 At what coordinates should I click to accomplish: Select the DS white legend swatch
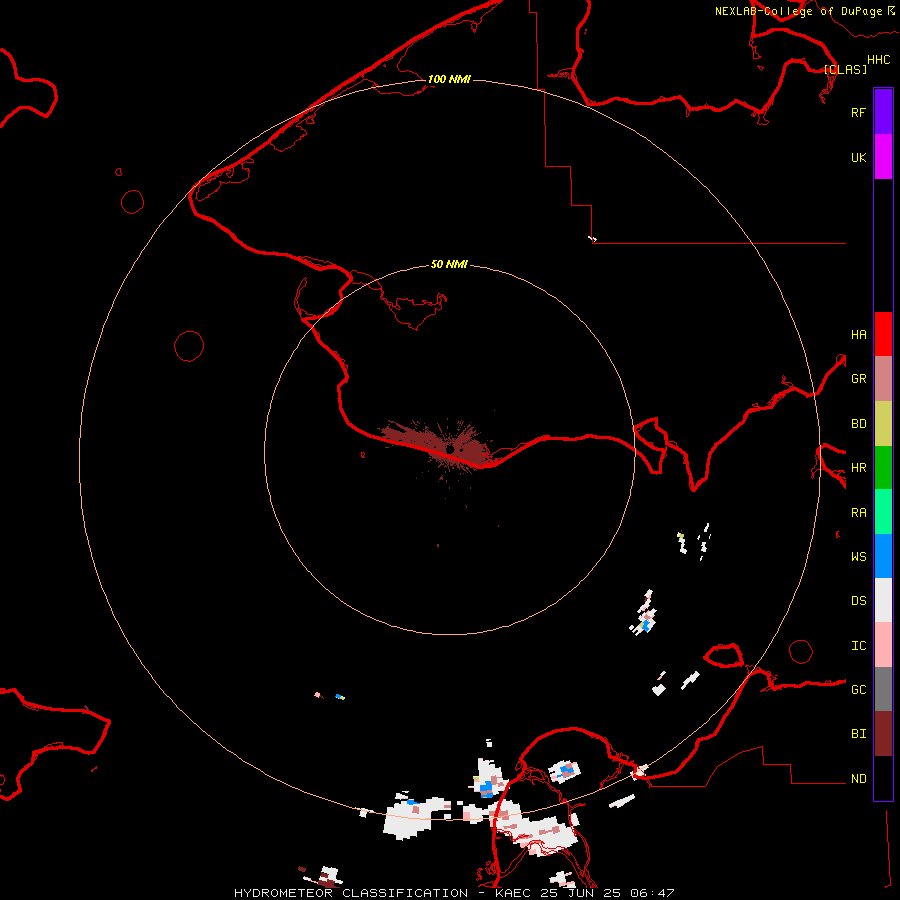pyautogui.click(x=883, y=600)
